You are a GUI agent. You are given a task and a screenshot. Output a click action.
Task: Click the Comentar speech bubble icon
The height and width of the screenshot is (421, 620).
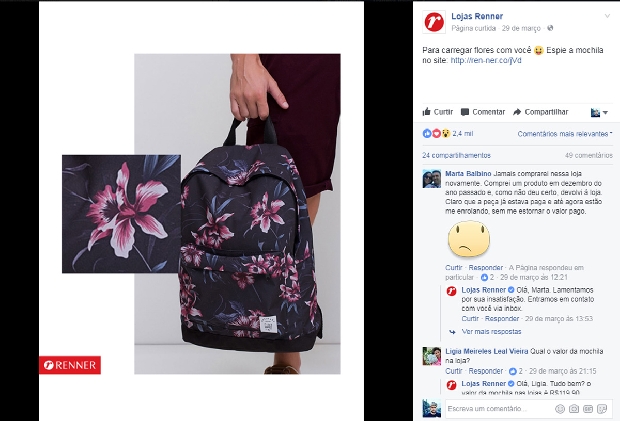point(465,112)
